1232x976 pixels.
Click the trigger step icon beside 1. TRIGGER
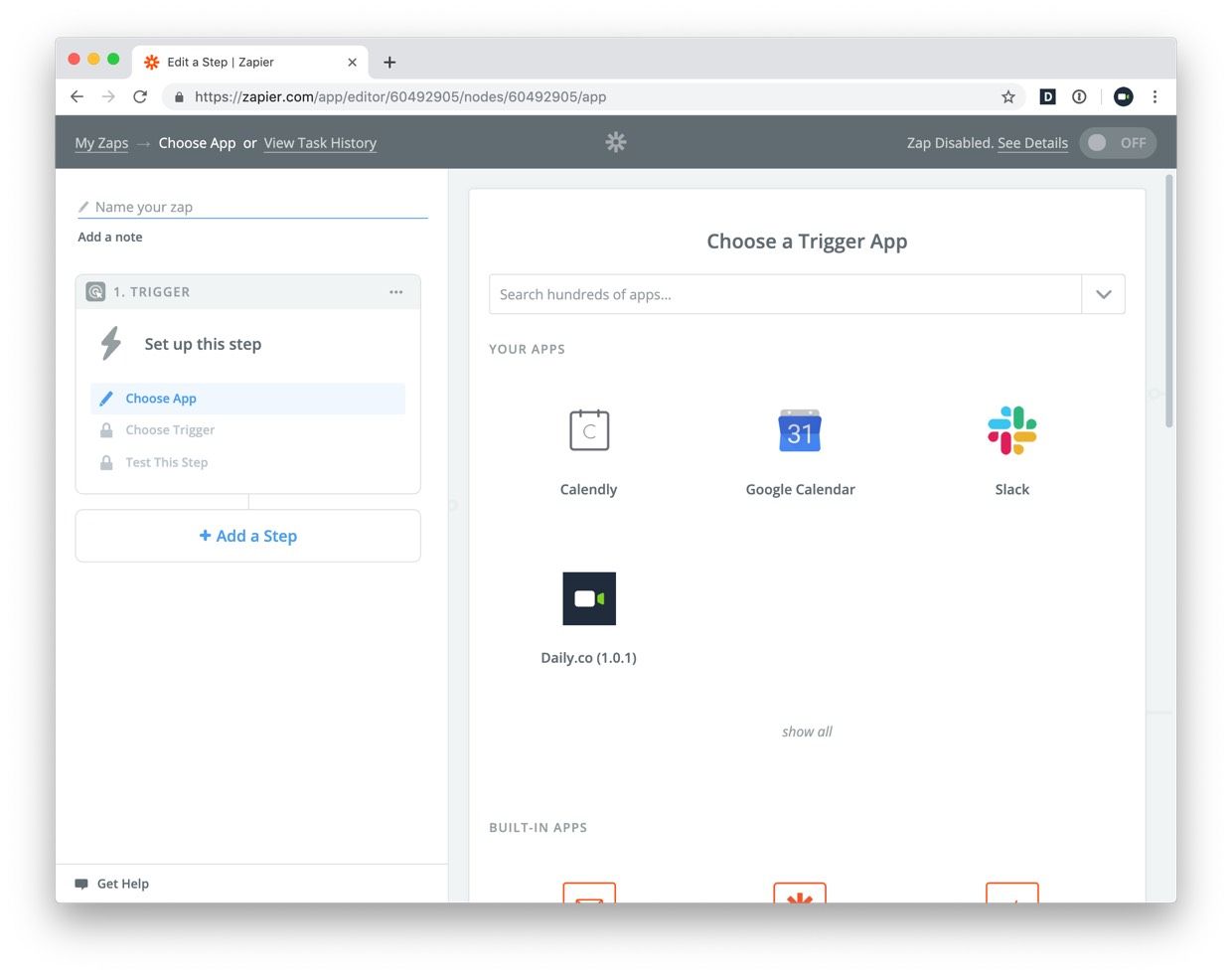point(95,292)
